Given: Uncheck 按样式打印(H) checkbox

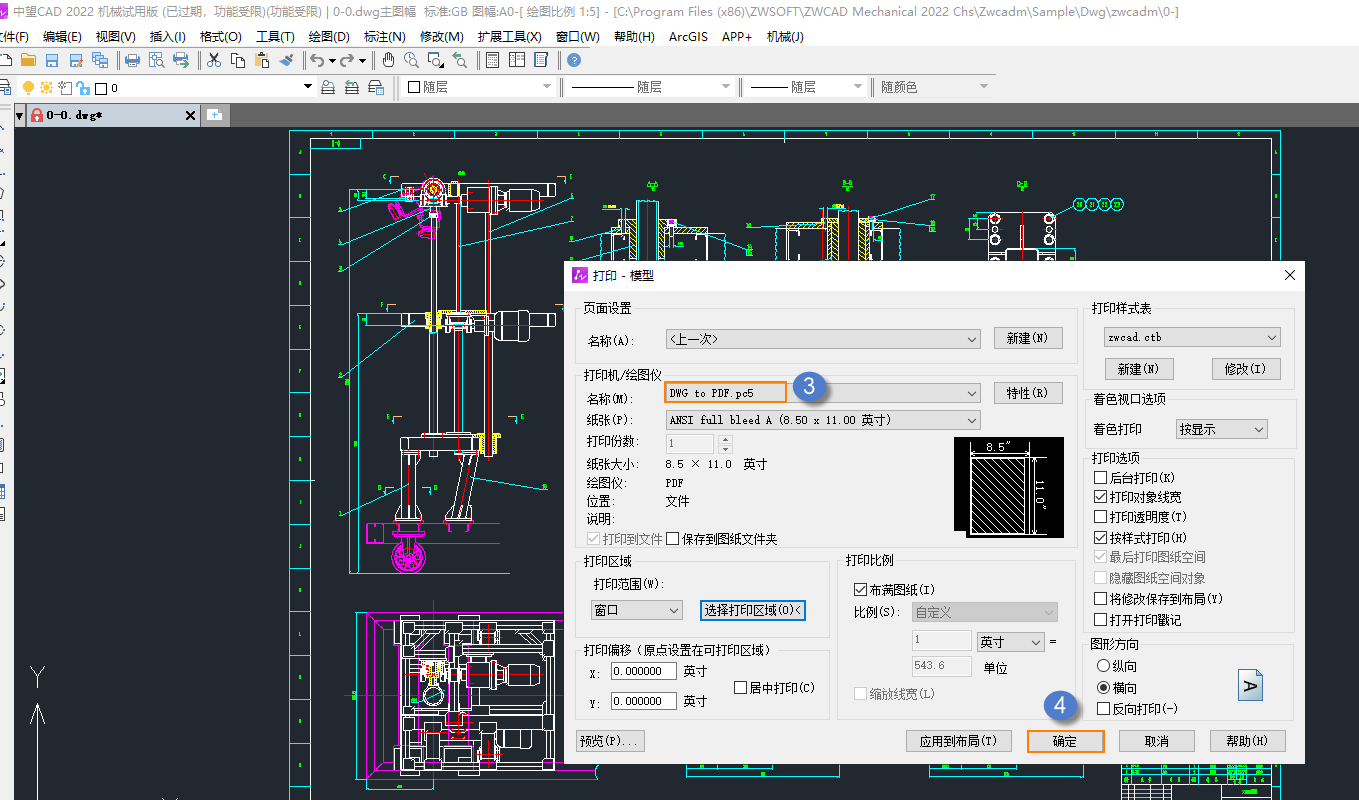Looking at the screenshot, I should (x=1101, y=538).
